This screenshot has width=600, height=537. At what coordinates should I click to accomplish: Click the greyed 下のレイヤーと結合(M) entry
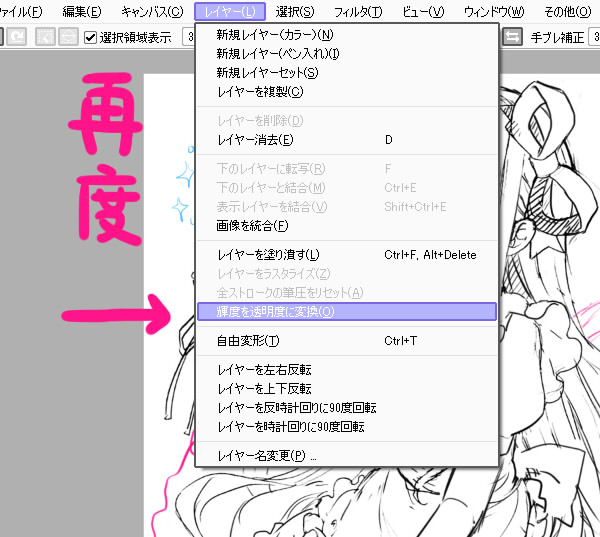click(347, 188)
